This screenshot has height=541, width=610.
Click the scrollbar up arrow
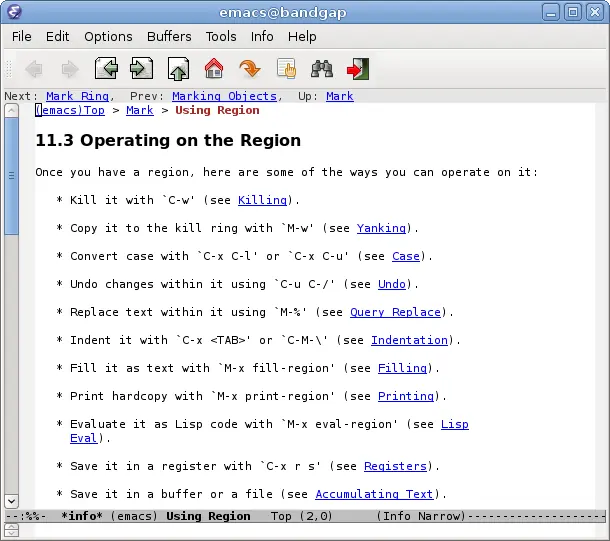[x=11, y=111]
